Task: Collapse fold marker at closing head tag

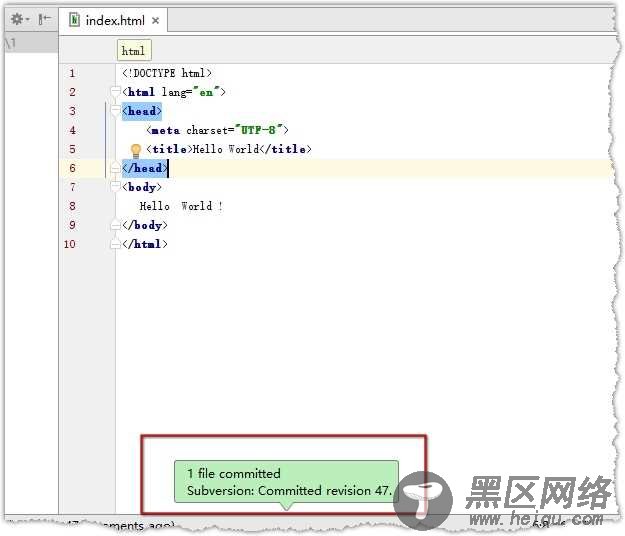Action: click(115, 168)
